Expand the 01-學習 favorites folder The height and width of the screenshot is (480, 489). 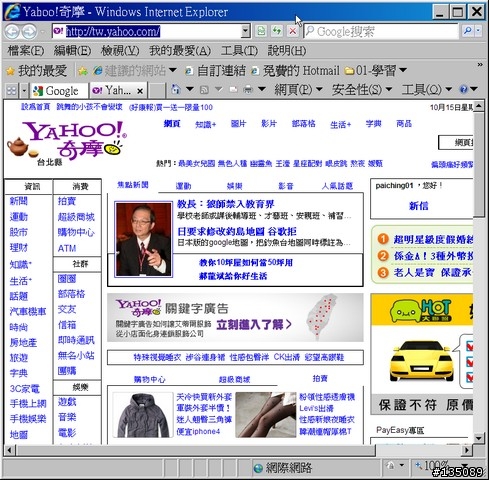click(376, 71)
